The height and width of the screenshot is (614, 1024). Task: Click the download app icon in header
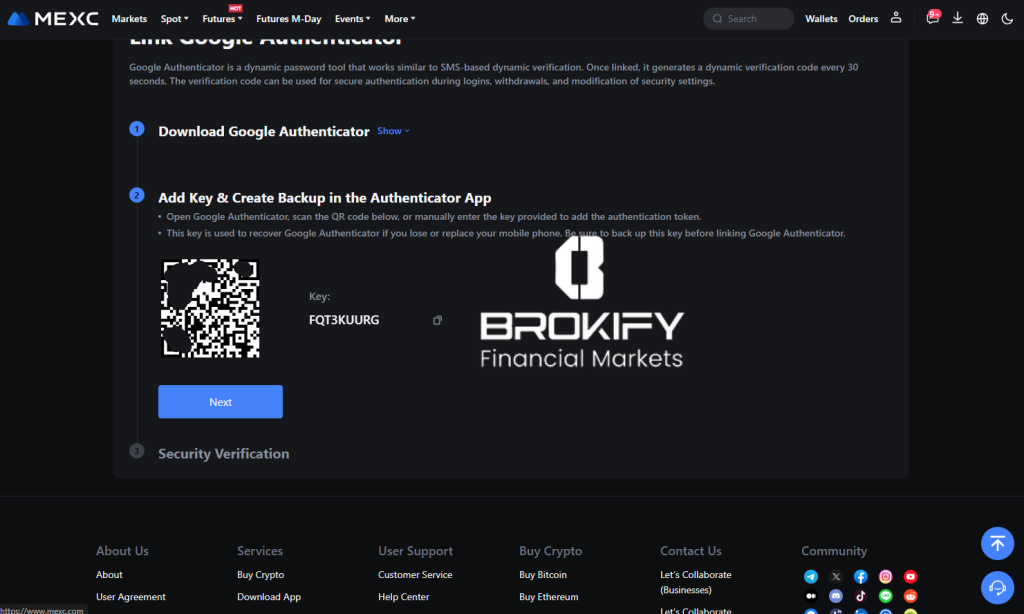958,18
